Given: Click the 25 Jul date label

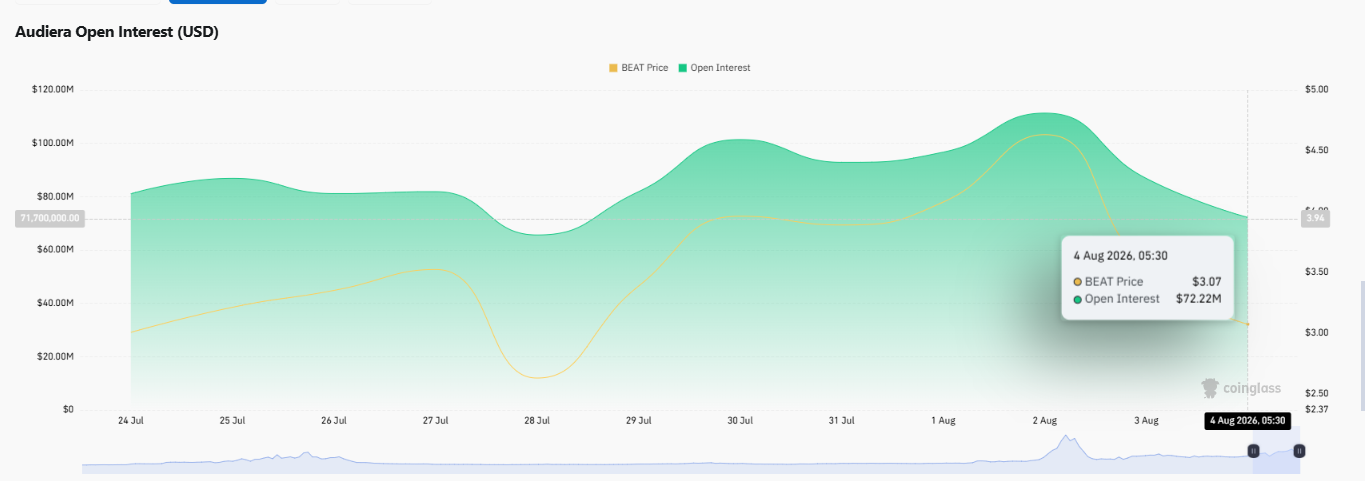Looking at the screenshot, I should click(232, 421).
